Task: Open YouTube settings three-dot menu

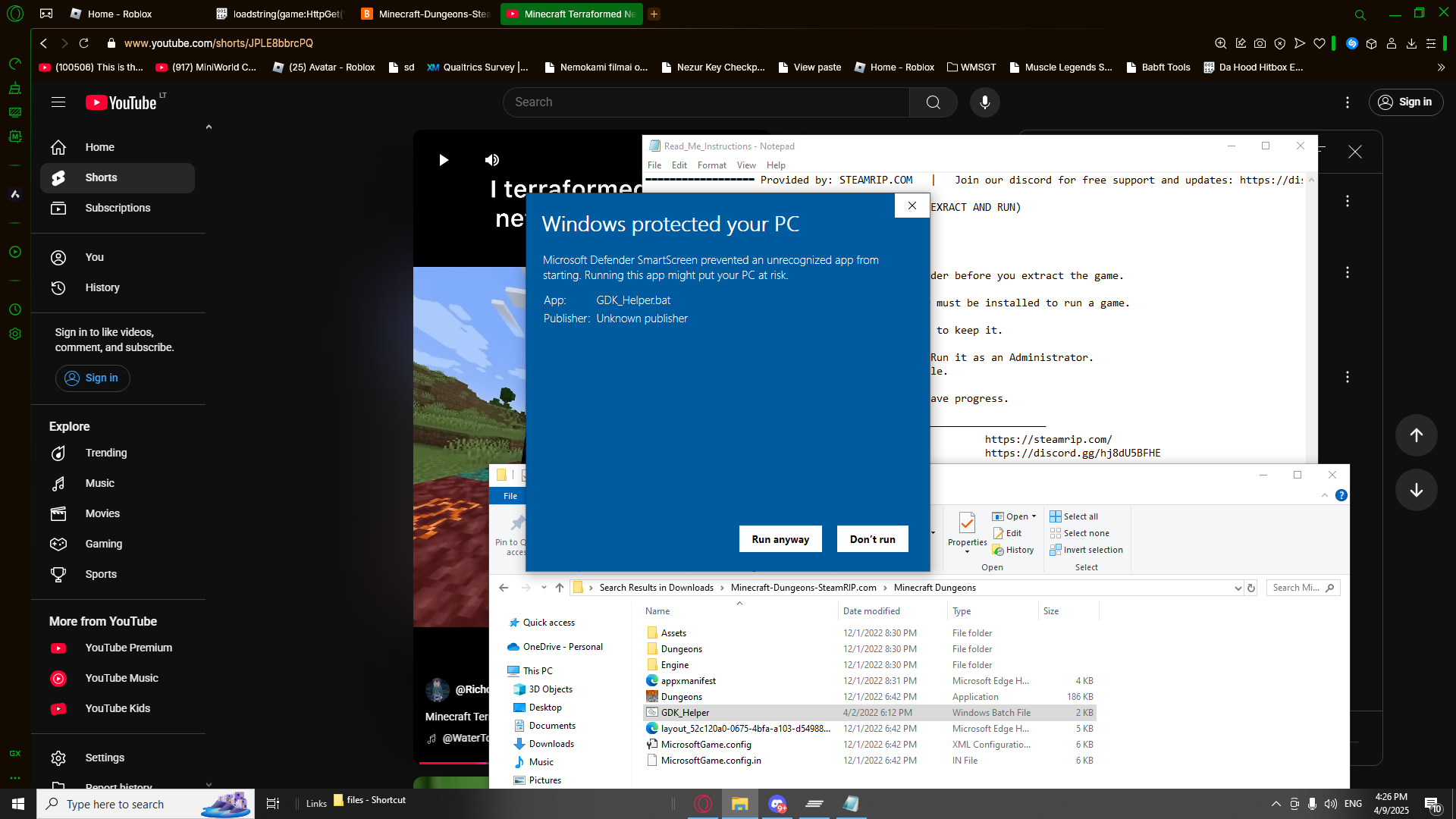Action: tap(1348, 102)
